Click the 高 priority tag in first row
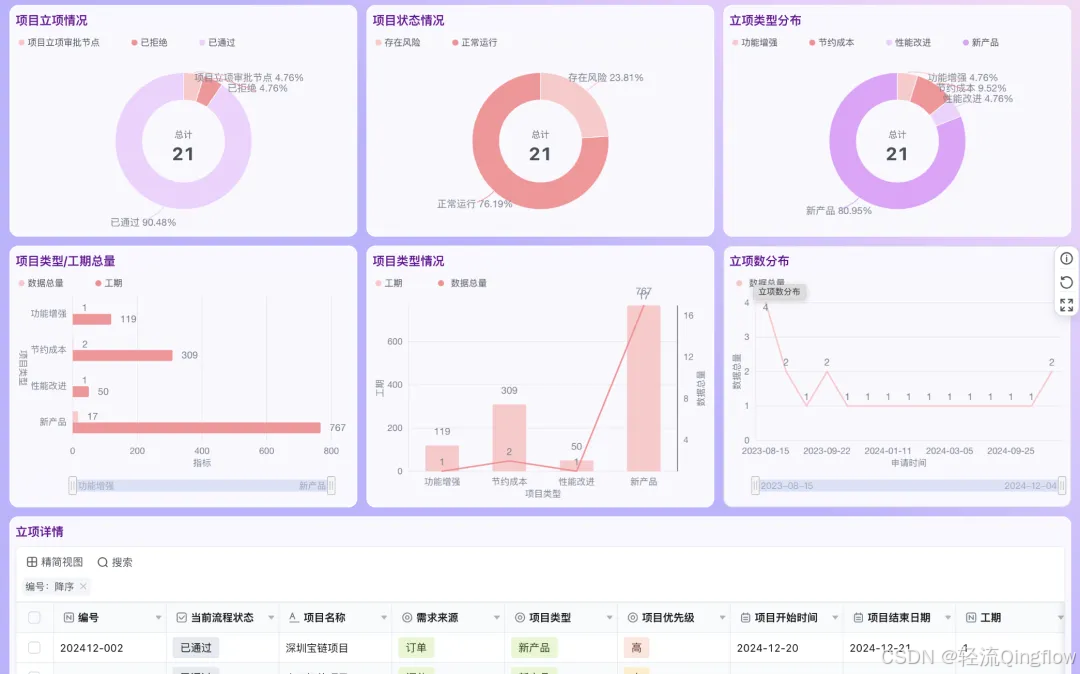This screenshot has width=1080, height=674. (x=636, y=648)
